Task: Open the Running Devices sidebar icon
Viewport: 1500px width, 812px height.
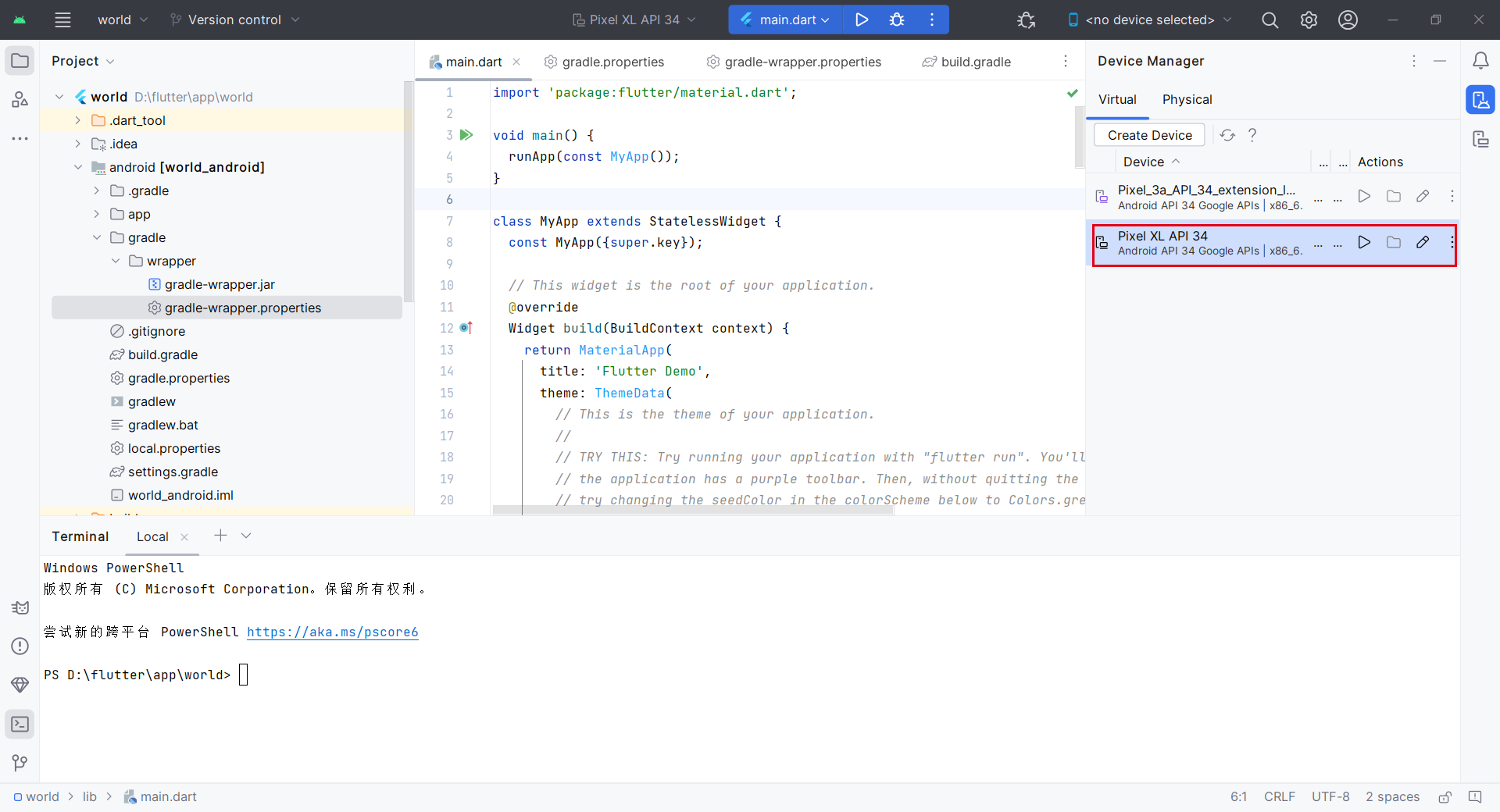Action: pos(1480,139)
